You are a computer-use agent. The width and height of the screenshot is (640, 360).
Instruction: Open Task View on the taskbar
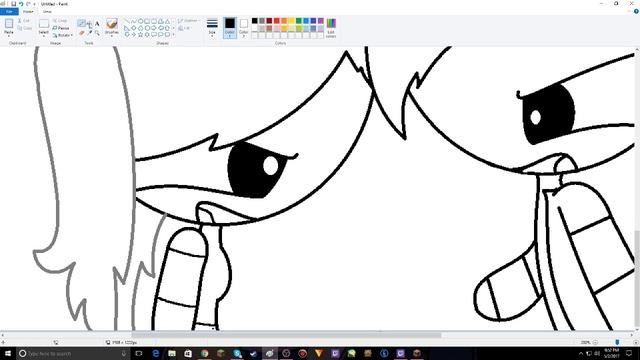point(139,353)
